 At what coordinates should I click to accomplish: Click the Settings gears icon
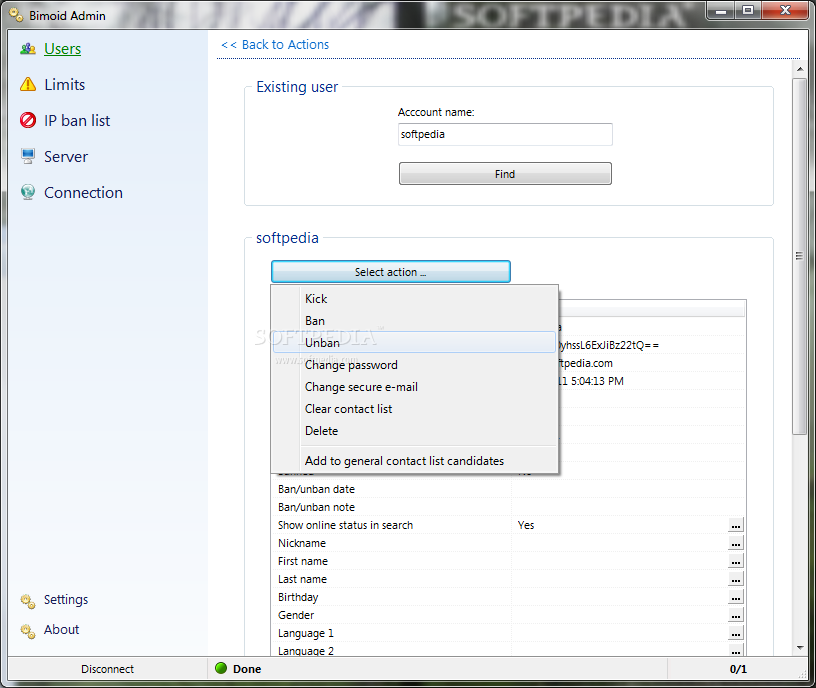coord(28,601)
